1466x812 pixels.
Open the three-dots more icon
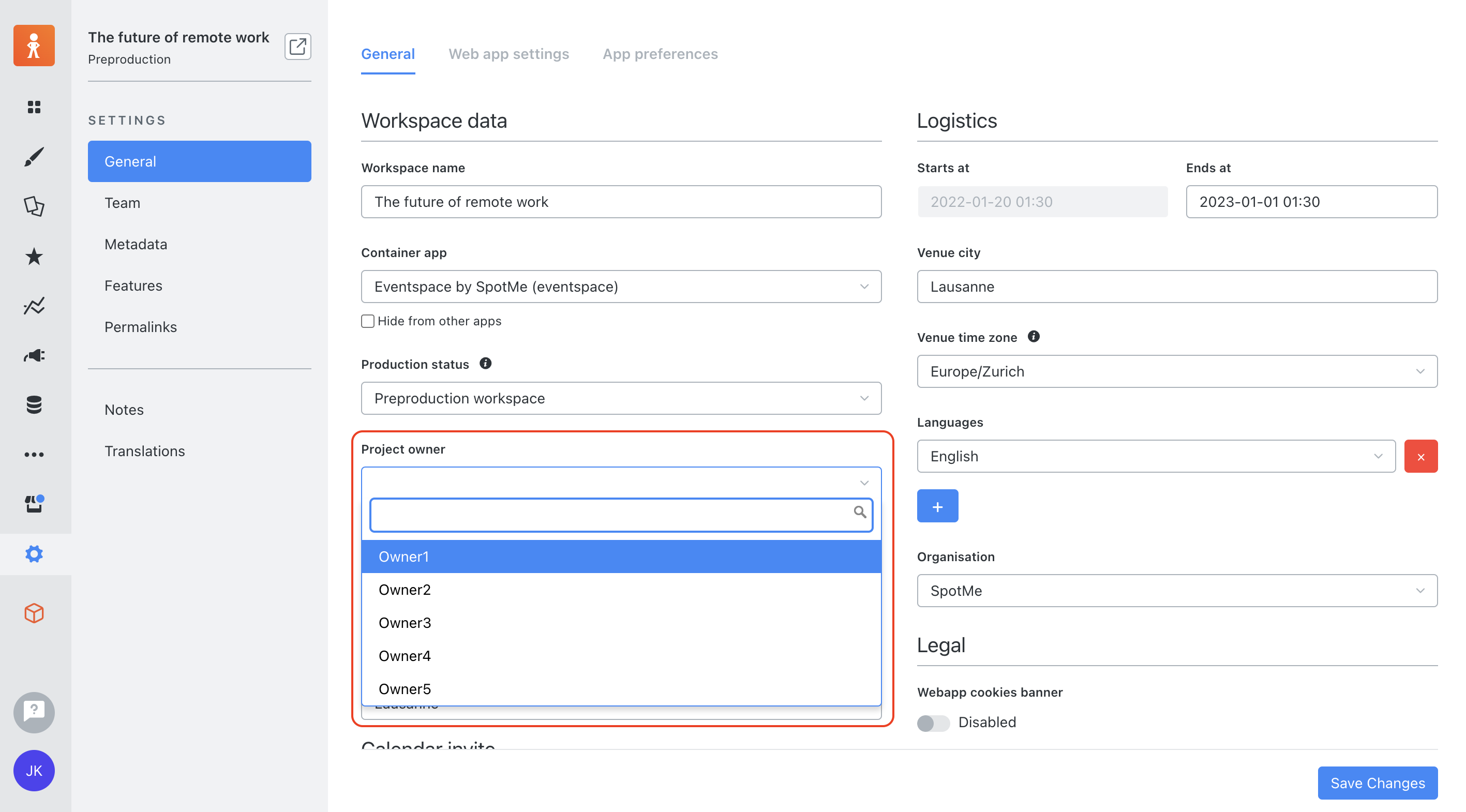(x=34, y=455)
